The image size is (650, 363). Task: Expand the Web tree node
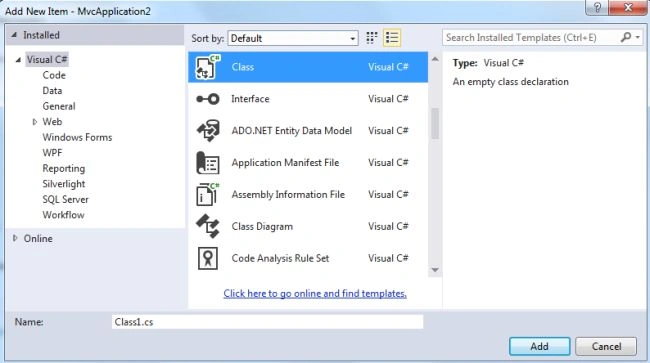[x=35, y=122]
